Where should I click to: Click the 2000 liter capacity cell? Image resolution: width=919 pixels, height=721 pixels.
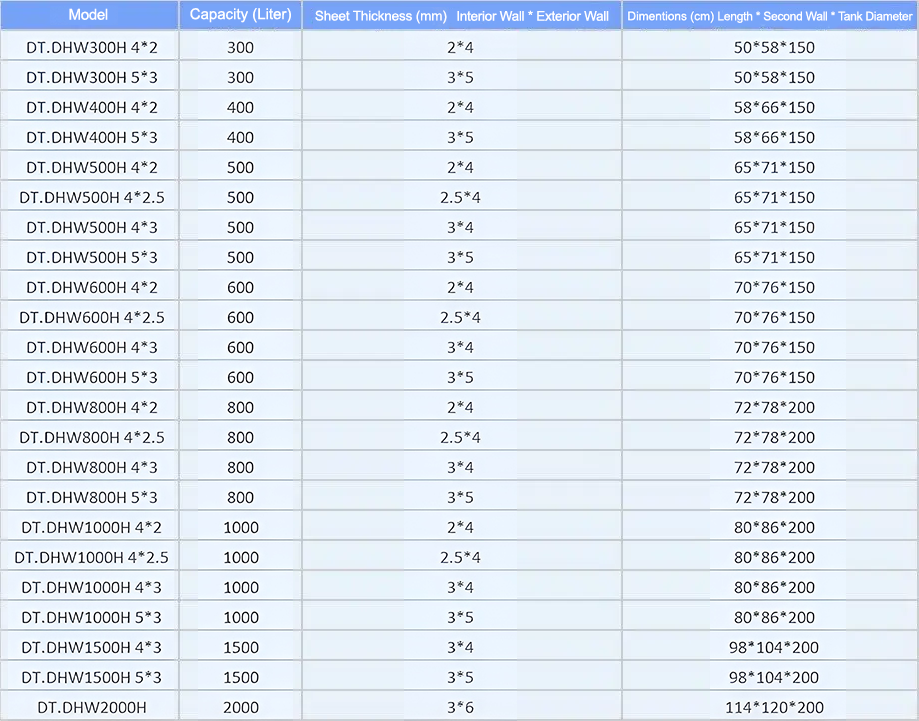click(x=241, y=707)
